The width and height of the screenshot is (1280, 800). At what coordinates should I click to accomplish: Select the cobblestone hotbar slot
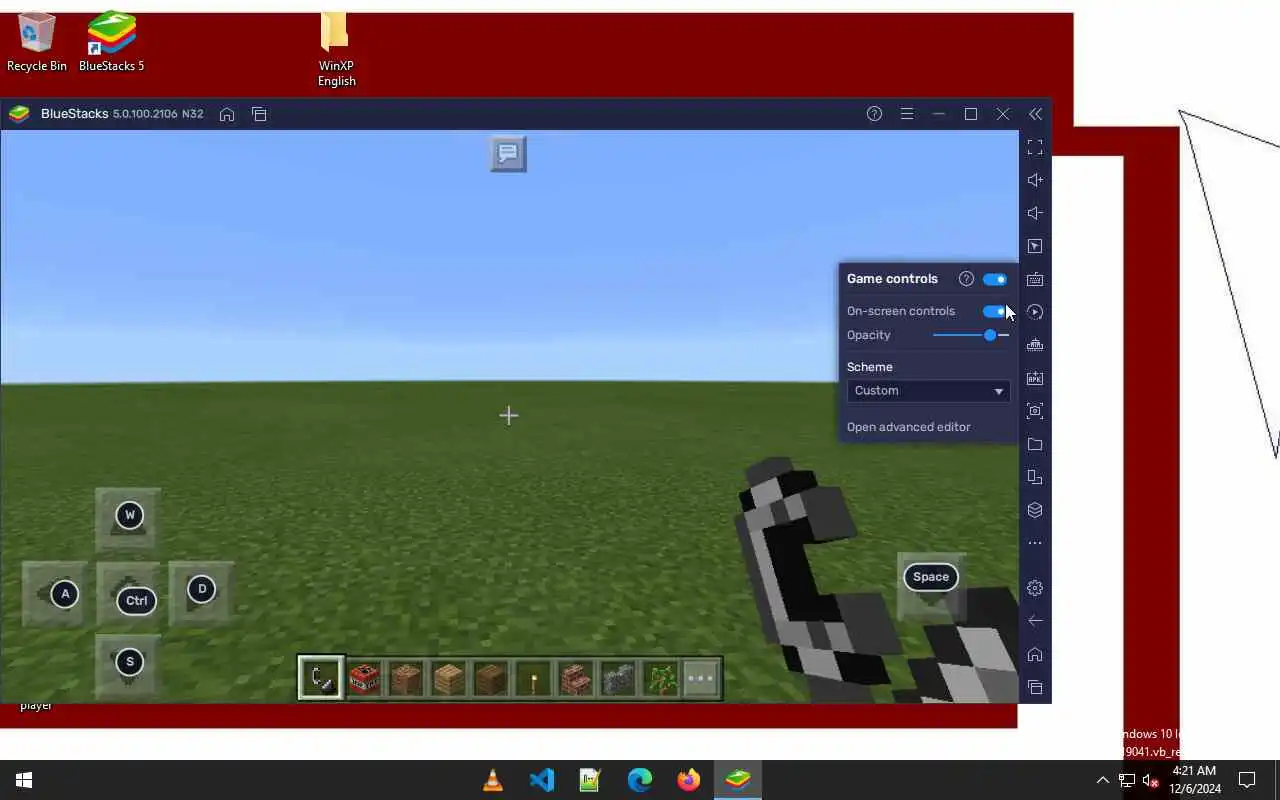617,679
